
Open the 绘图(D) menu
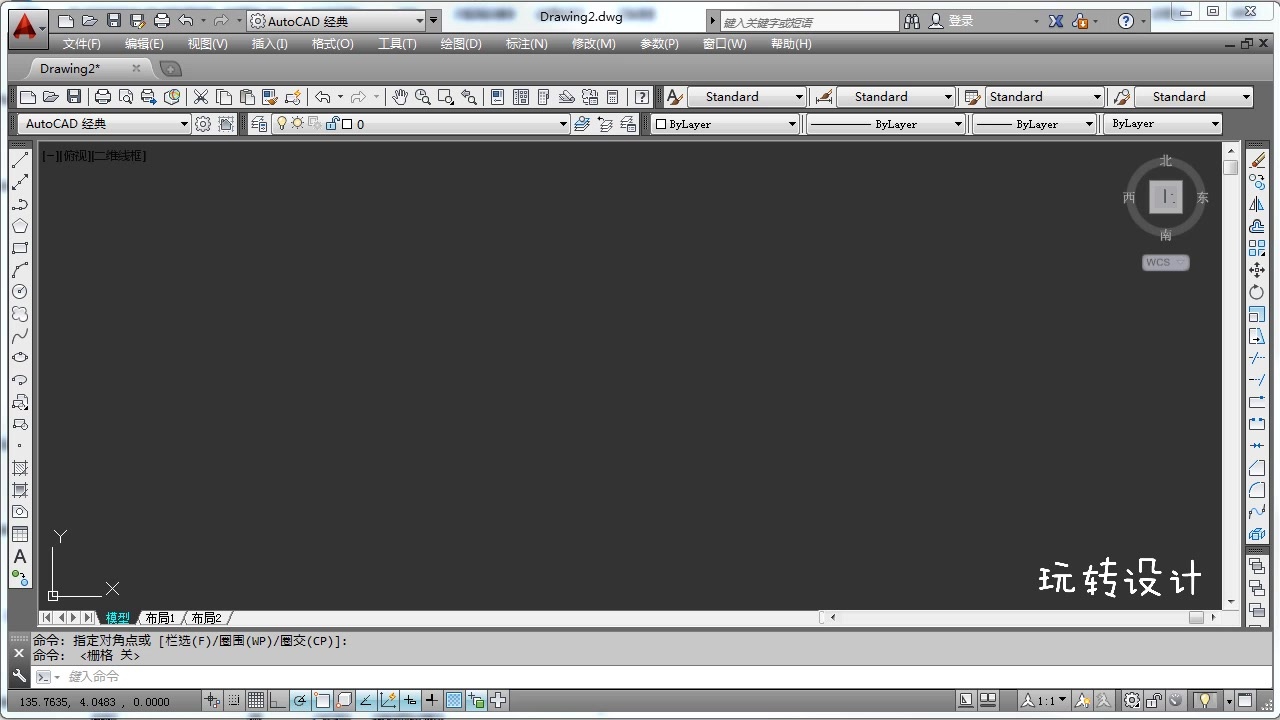(x=461, y=44)
